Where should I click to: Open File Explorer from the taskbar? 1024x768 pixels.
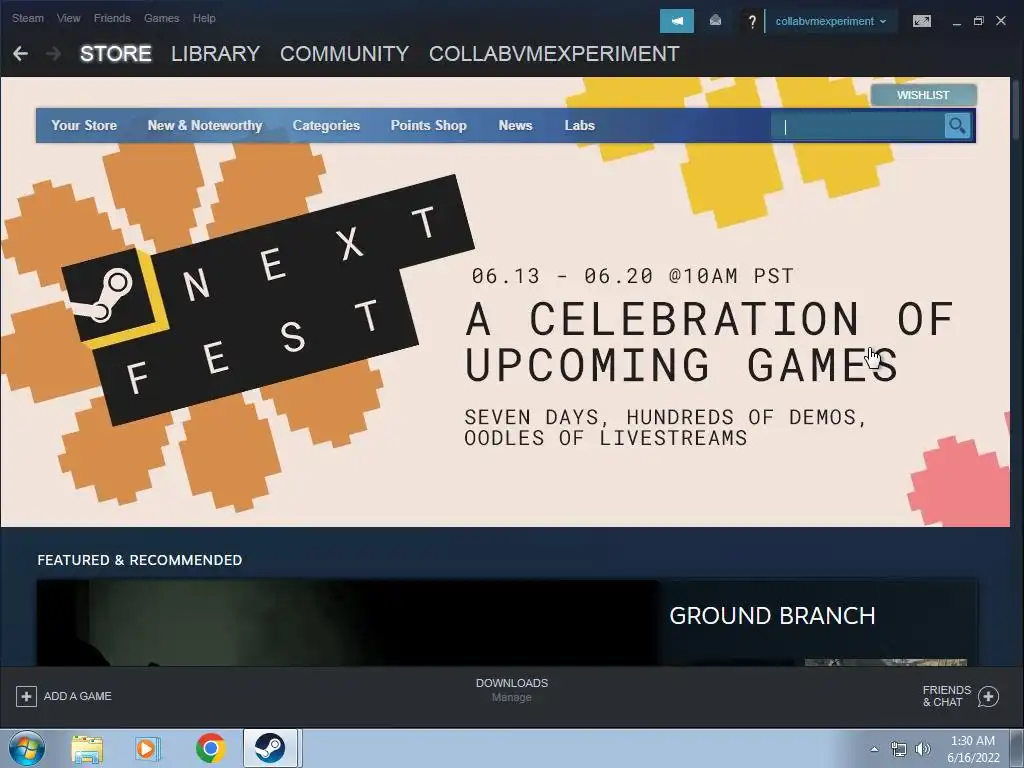87,748
